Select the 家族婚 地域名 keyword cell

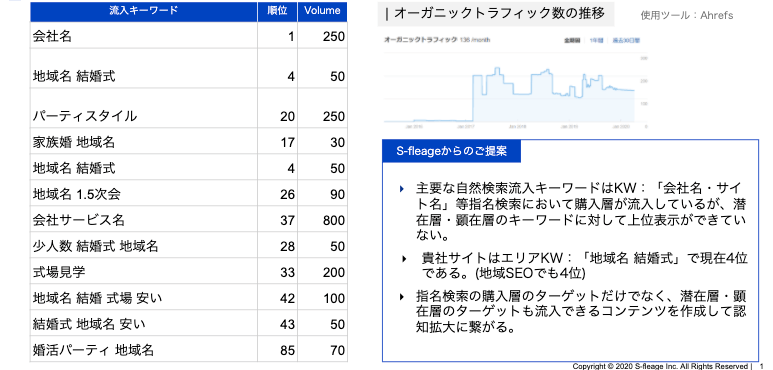point(143,141)
